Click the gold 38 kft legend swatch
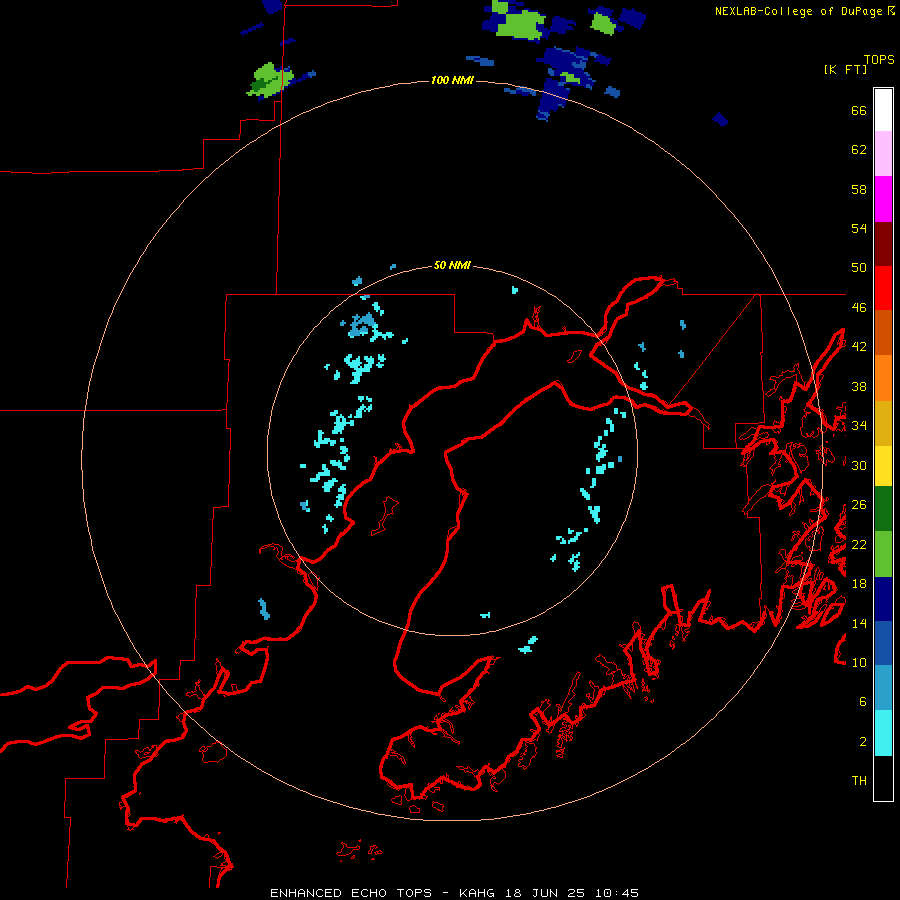 click(883, 423)
